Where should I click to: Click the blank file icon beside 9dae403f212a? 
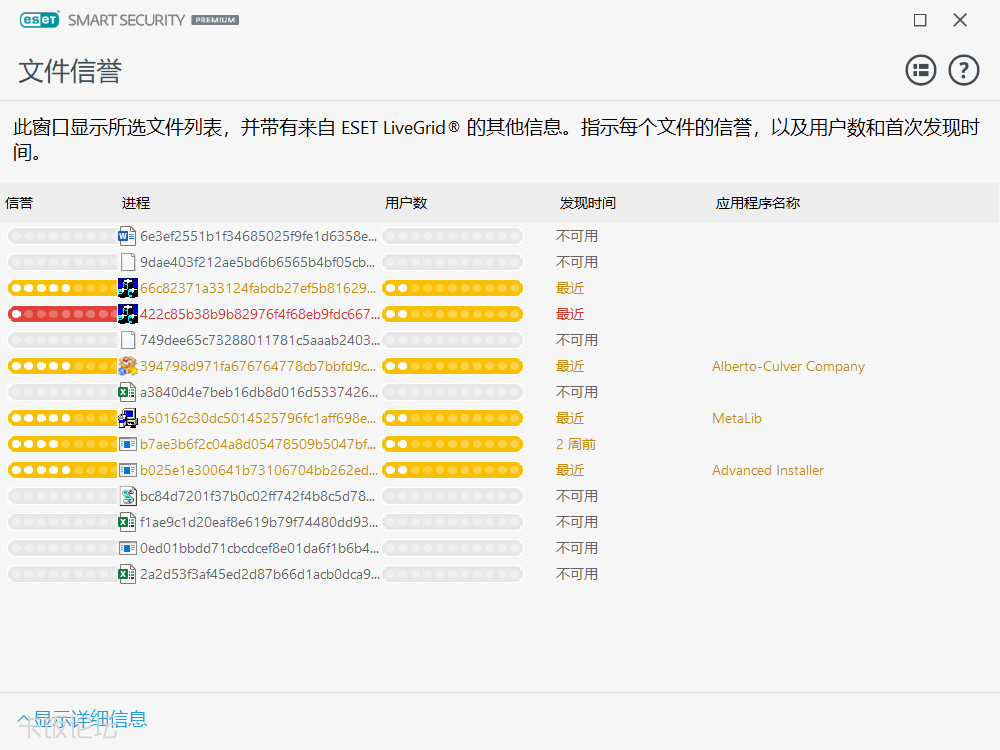(x=127, y=262)
